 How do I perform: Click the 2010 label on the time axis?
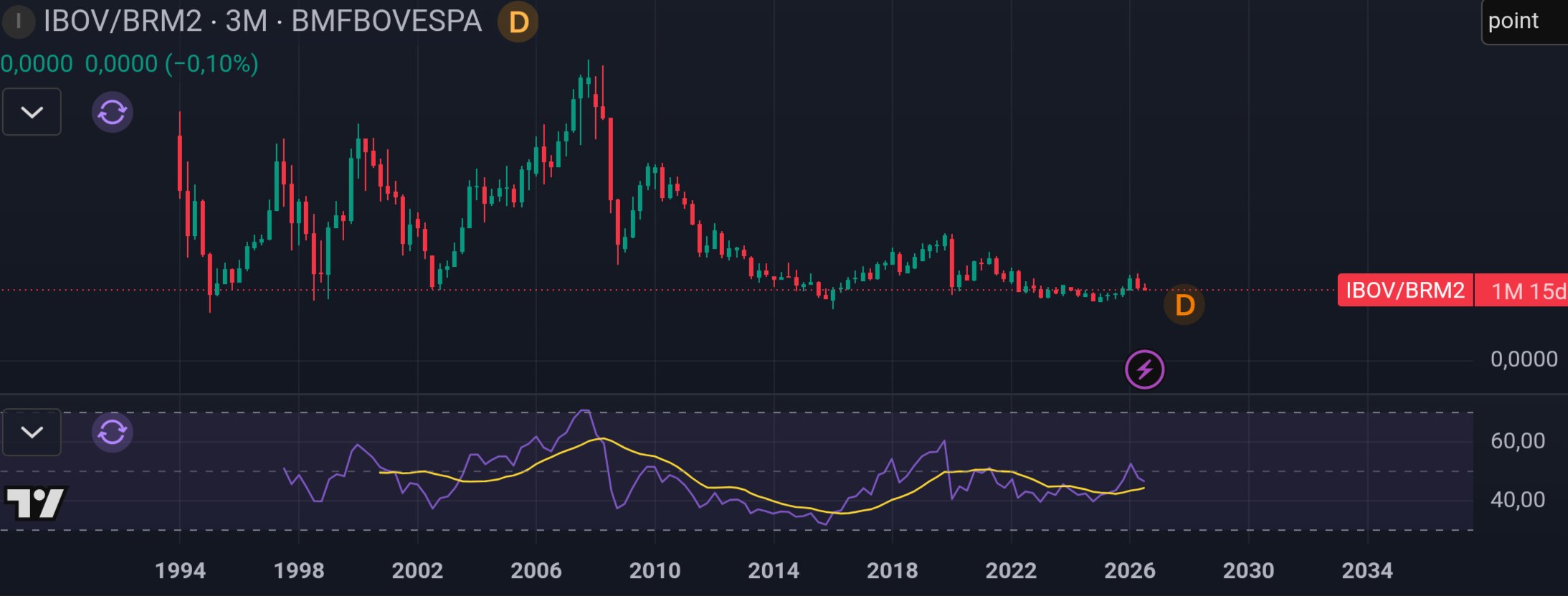[x=655, y=571]
